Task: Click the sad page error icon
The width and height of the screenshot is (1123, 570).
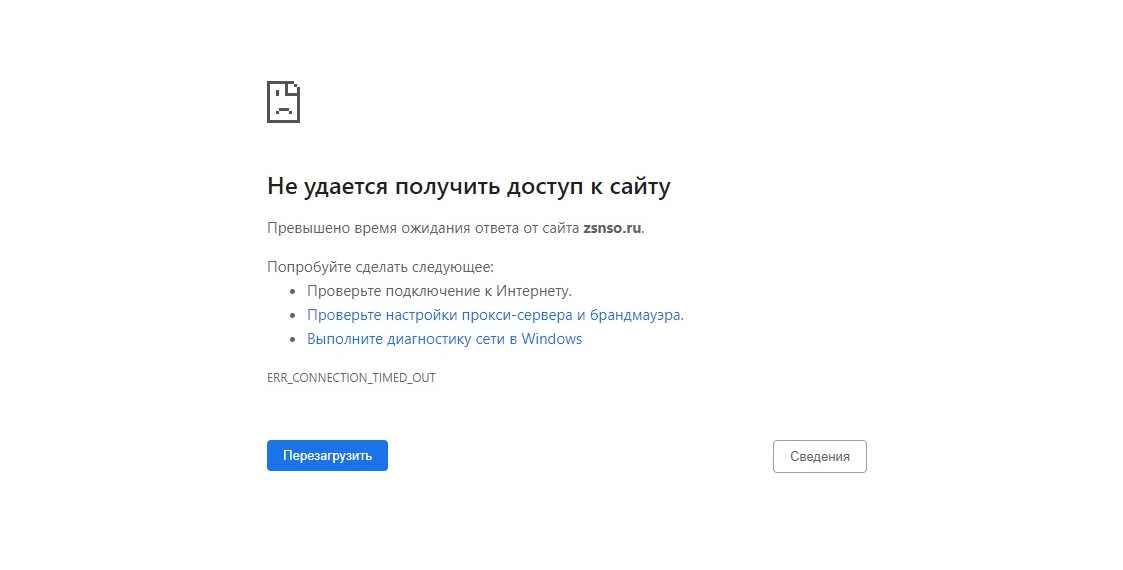Action: [x=284, y=102]
